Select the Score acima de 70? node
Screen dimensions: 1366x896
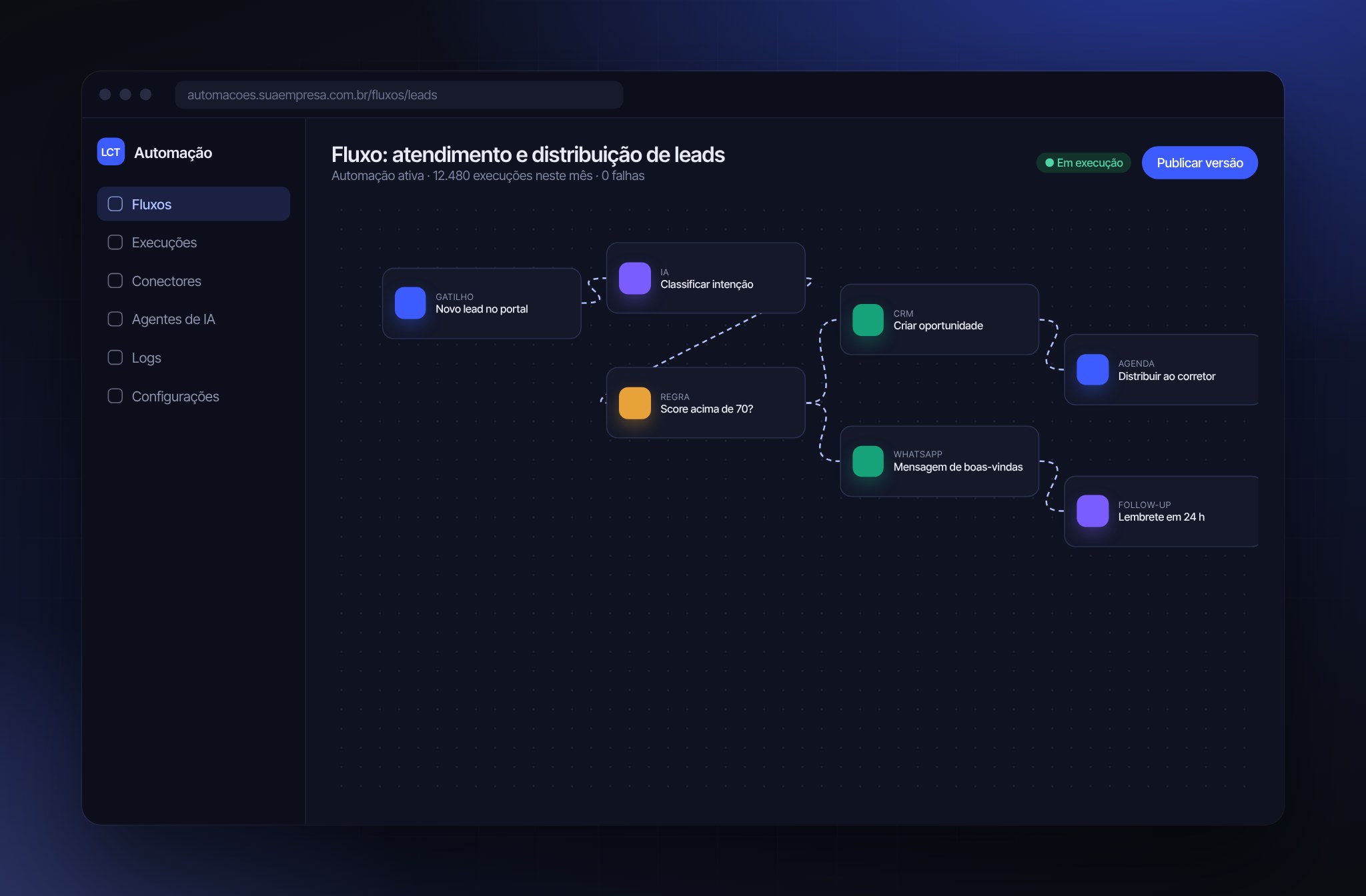[x=706, y=403]
